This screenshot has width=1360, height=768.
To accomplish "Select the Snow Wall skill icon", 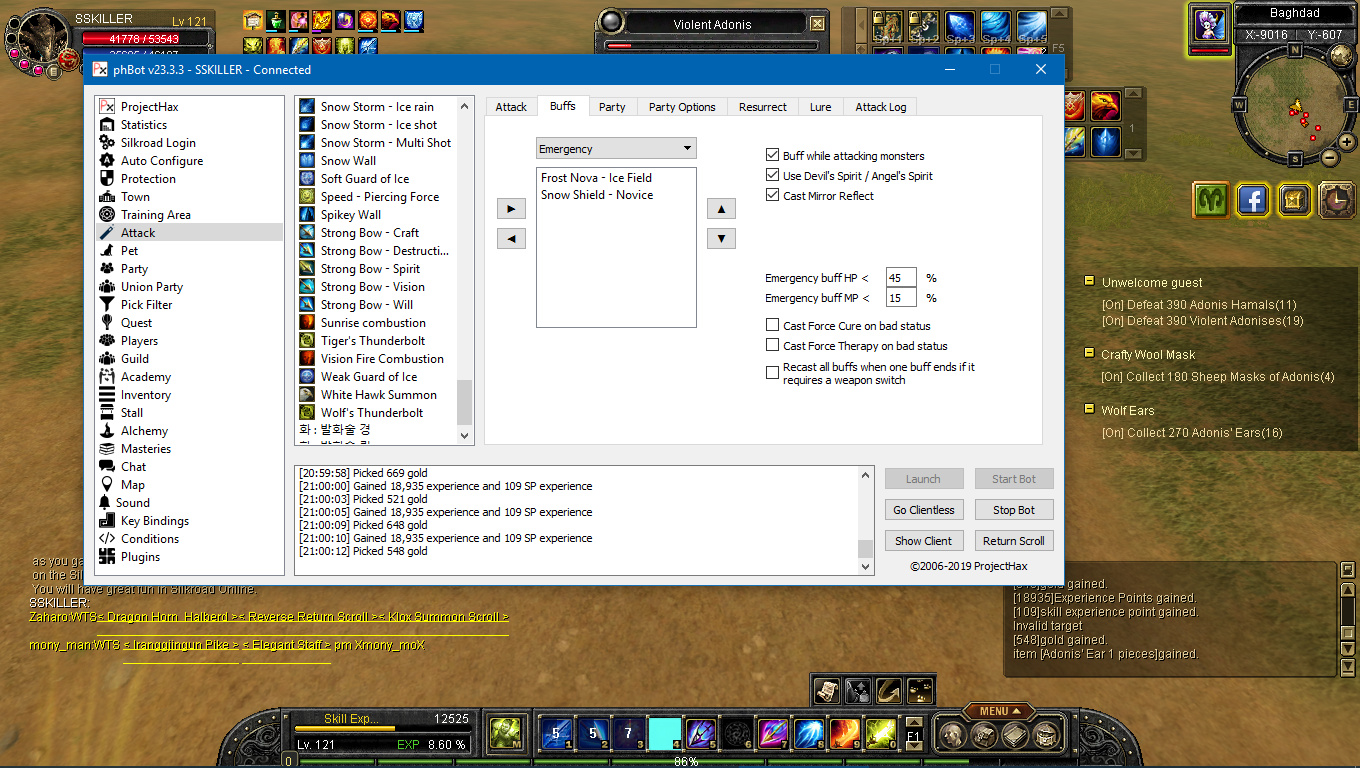I will (x=308, y=161).
